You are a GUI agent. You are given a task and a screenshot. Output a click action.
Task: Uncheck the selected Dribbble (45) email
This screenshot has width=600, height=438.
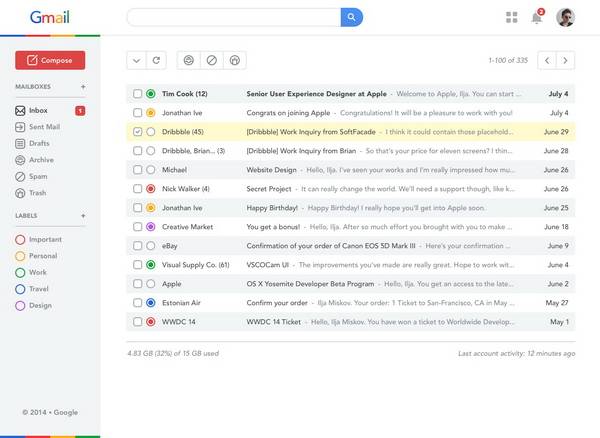[x=137, y=132]
